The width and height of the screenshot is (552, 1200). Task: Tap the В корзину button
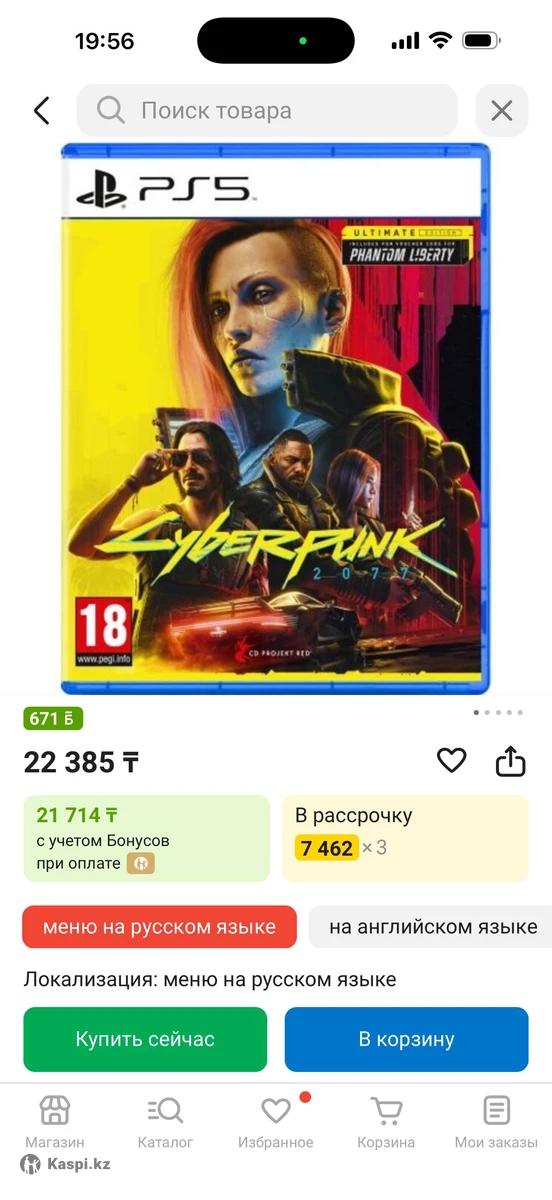click(406, 1039)
